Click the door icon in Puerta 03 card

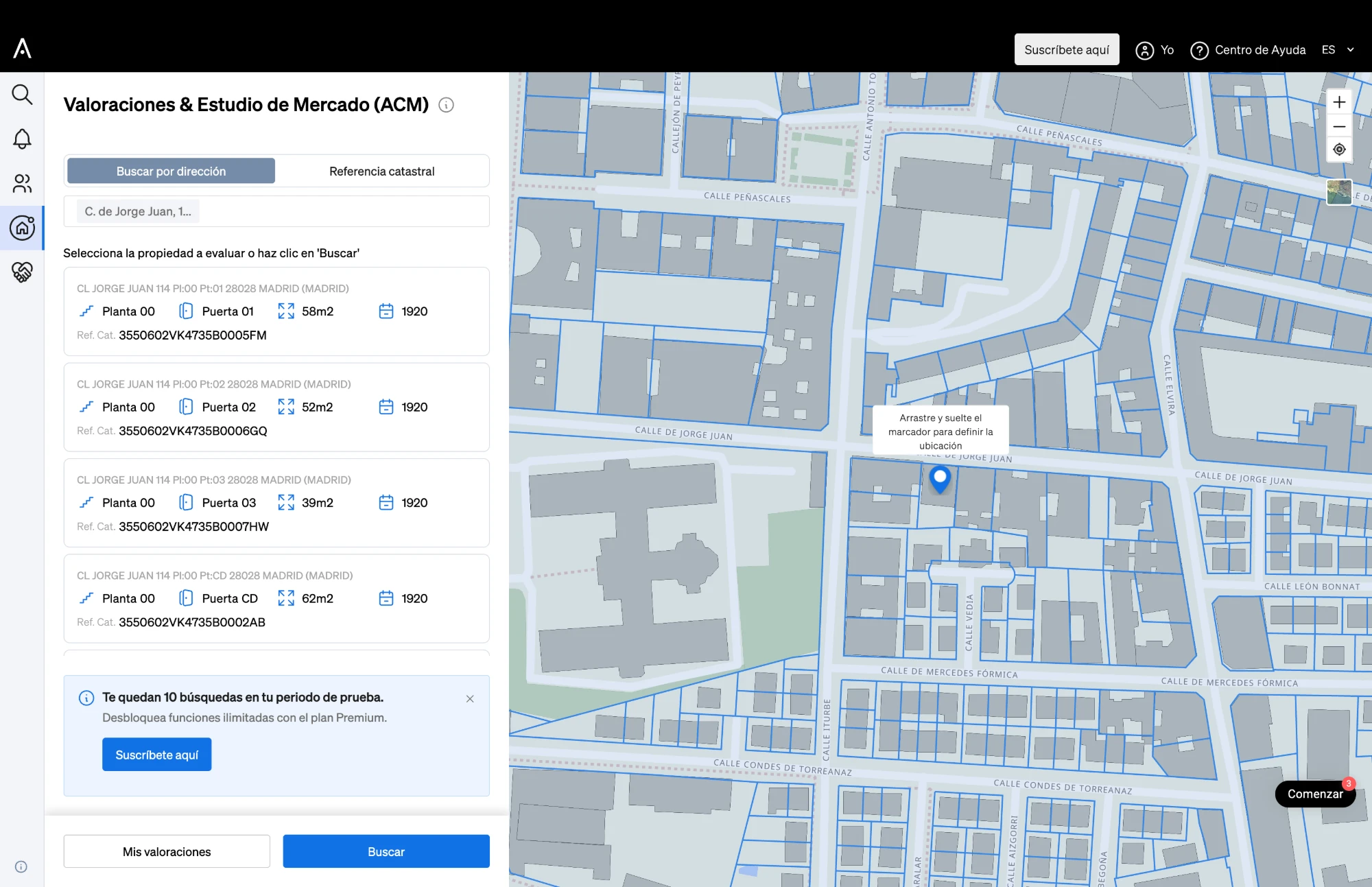coord(186,503)
